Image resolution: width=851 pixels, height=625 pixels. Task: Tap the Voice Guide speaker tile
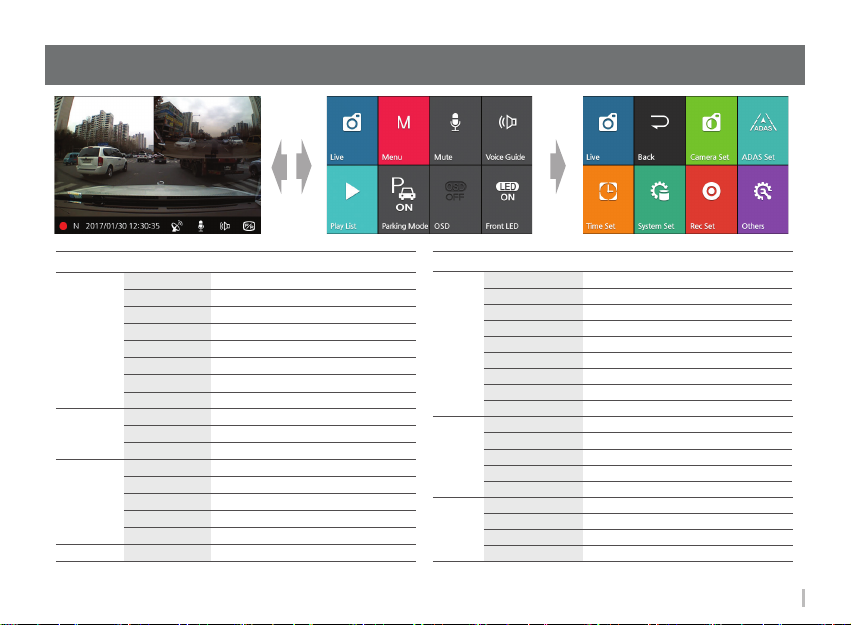[506, 131]
